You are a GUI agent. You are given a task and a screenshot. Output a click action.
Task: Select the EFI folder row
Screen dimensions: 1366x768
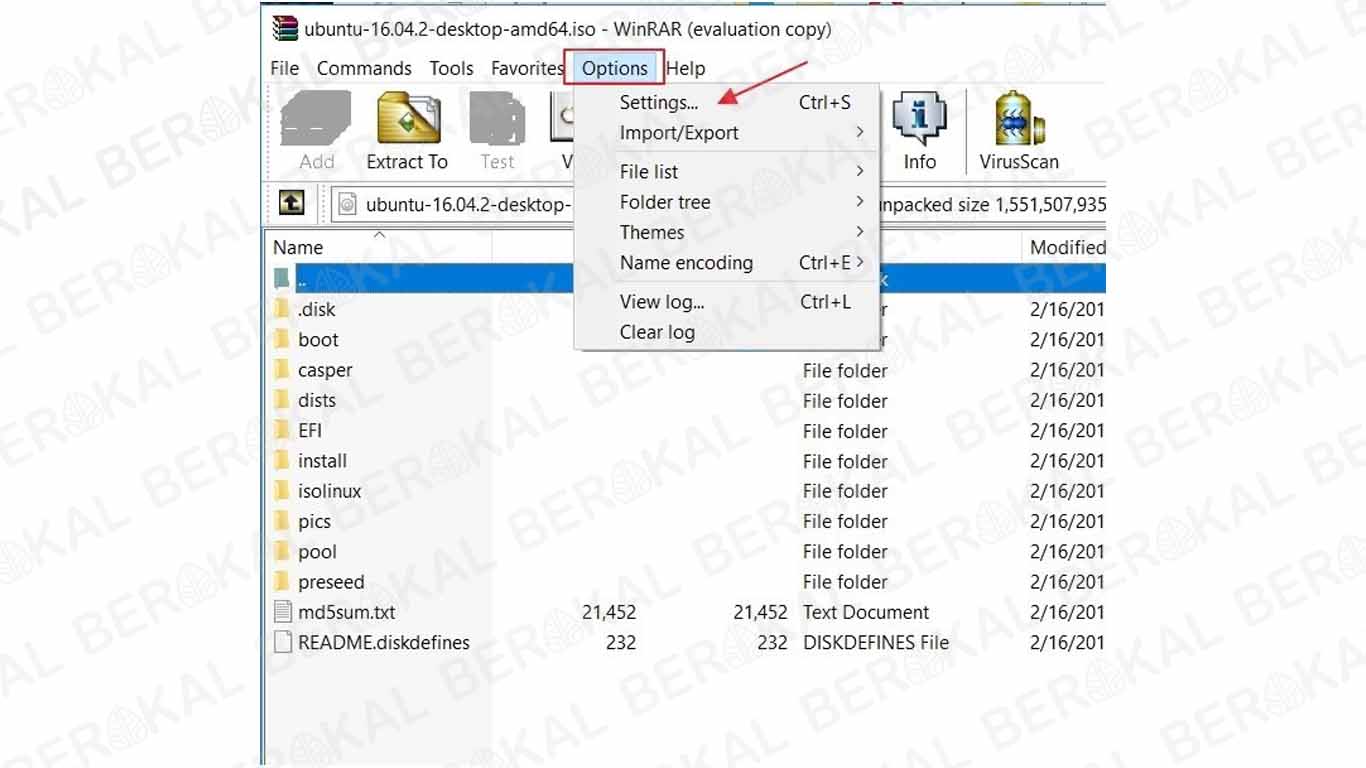pos(686,430)
